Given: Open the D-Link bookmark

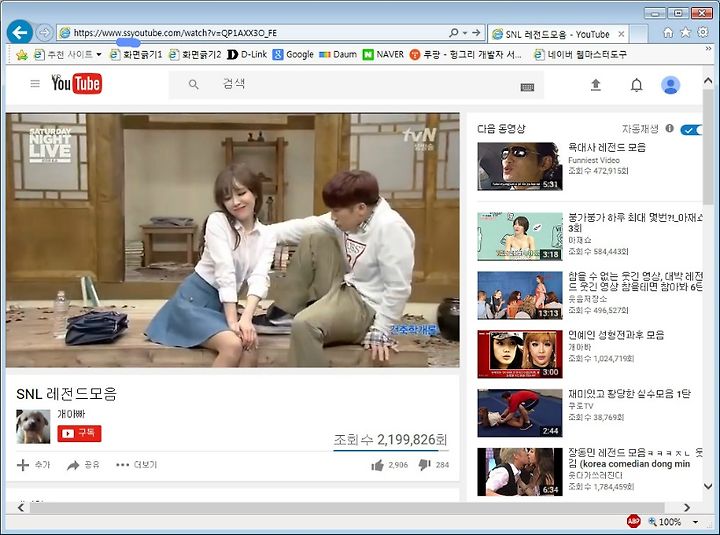Looking at the screenshot, I should click(247, 55).
